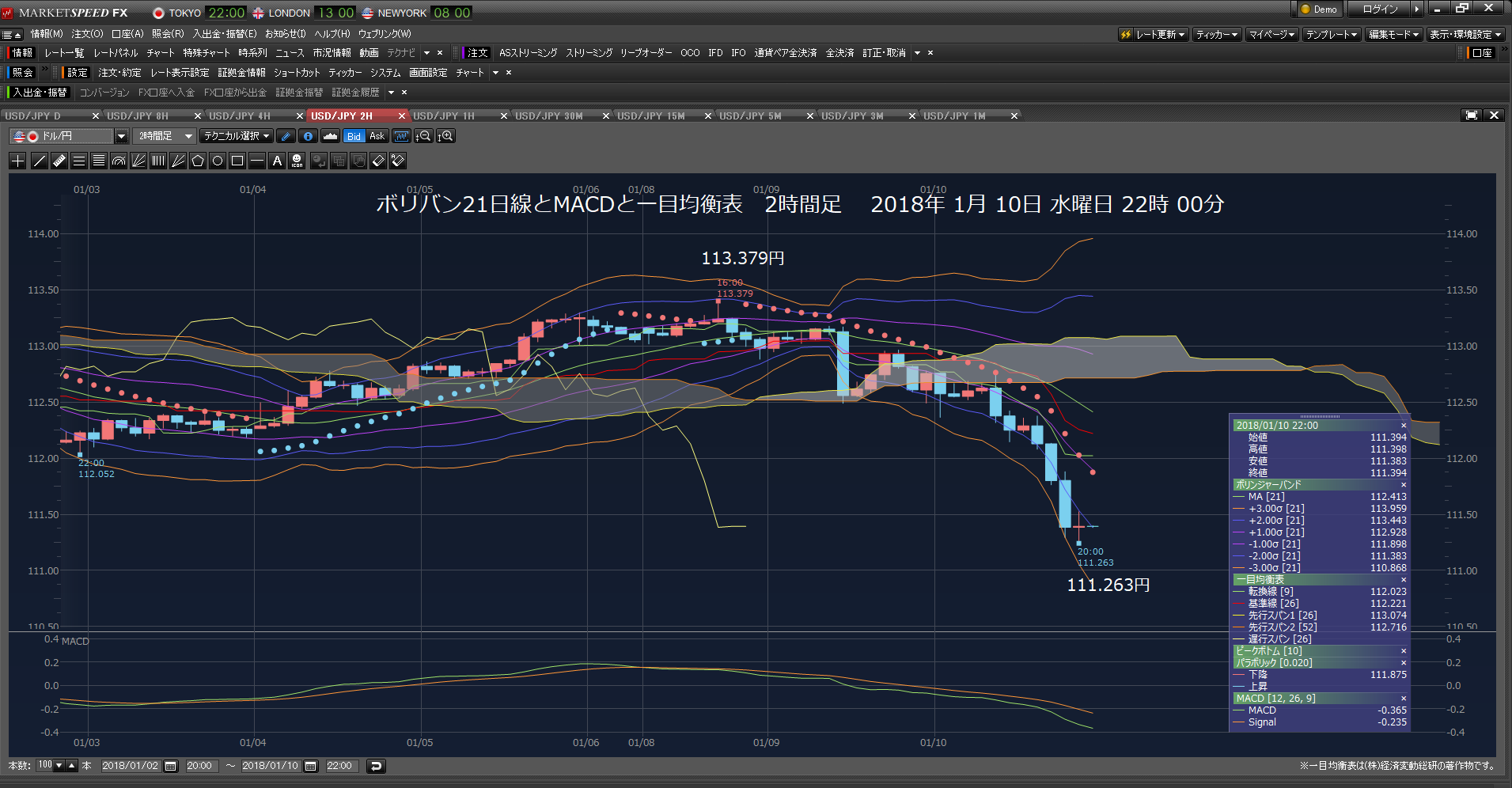Click the vertical zoom out magnifier
Viewport: 1512px width, 788px height.
pos(423,136)
